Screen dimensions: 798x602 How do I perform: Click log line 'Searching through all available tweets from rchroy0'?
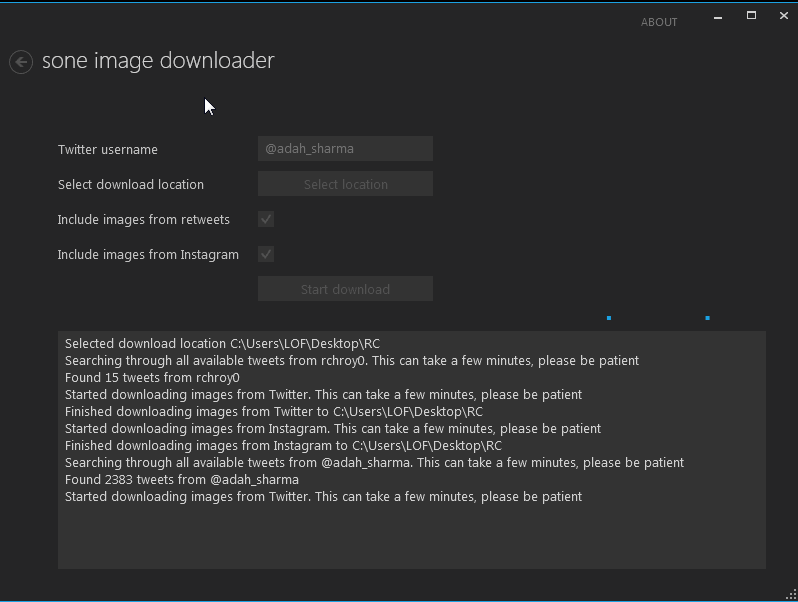click(x=352, y=361)
